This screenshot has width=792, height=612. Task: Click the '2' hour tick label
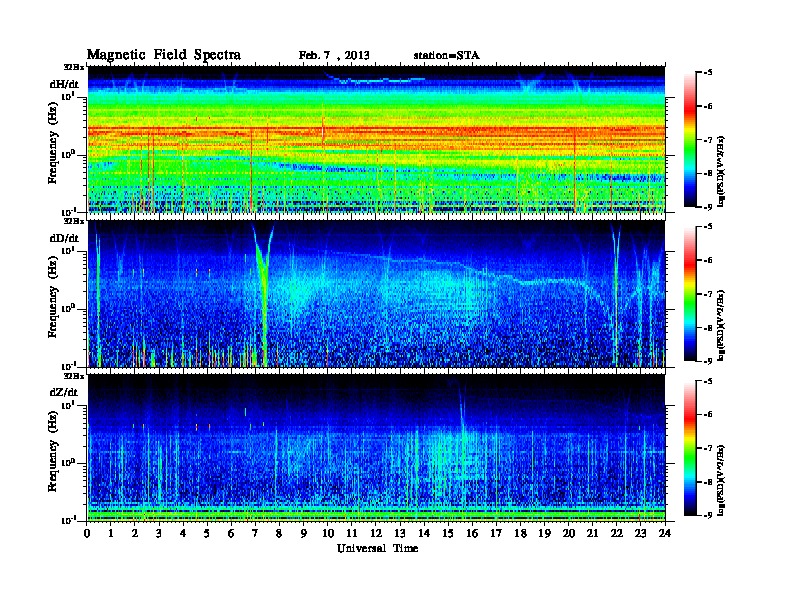pos(135,533)
